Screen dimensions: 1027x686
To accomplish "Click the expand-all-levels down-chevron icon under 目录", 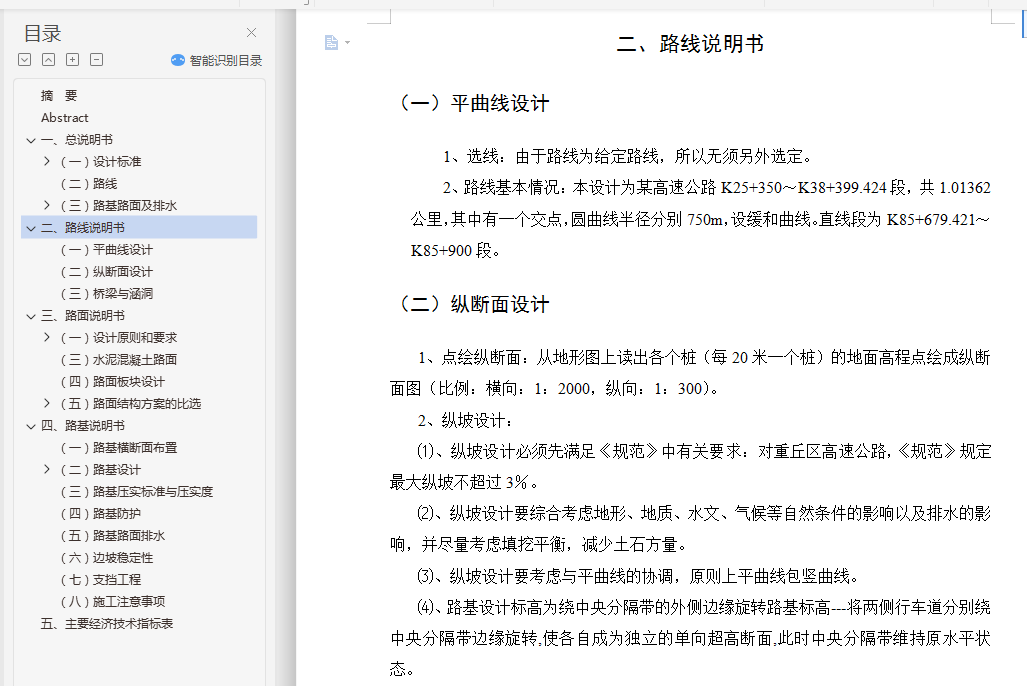I will coord(25,60).
